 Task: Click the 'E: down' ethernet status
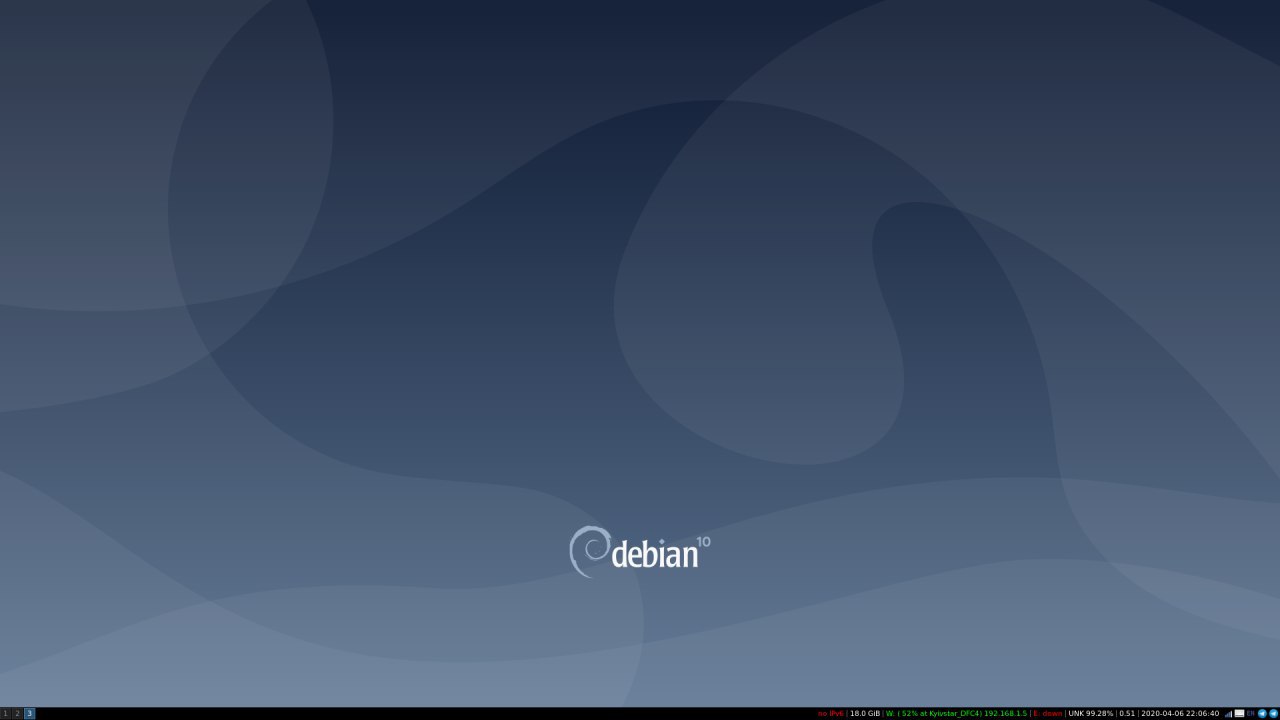pos(1047,714)
